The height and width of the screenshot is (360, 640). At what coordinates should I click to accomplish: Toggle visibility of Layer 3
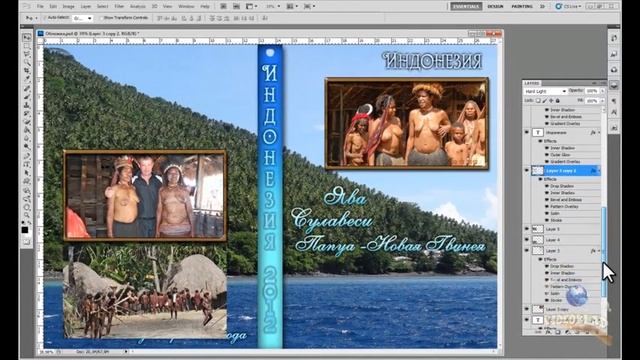point(527,250)
